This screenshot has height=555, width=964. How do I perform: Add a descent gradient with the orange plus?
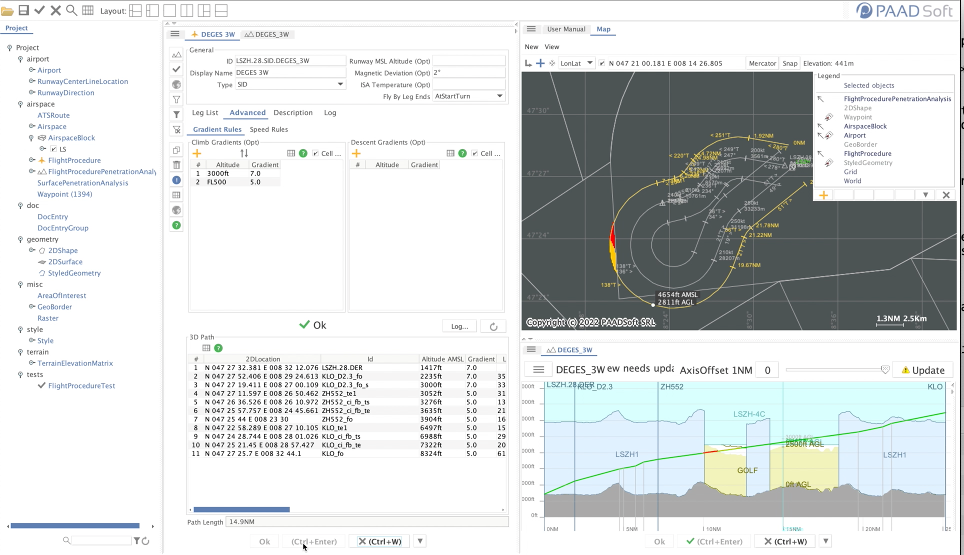[x=356, y=154]
